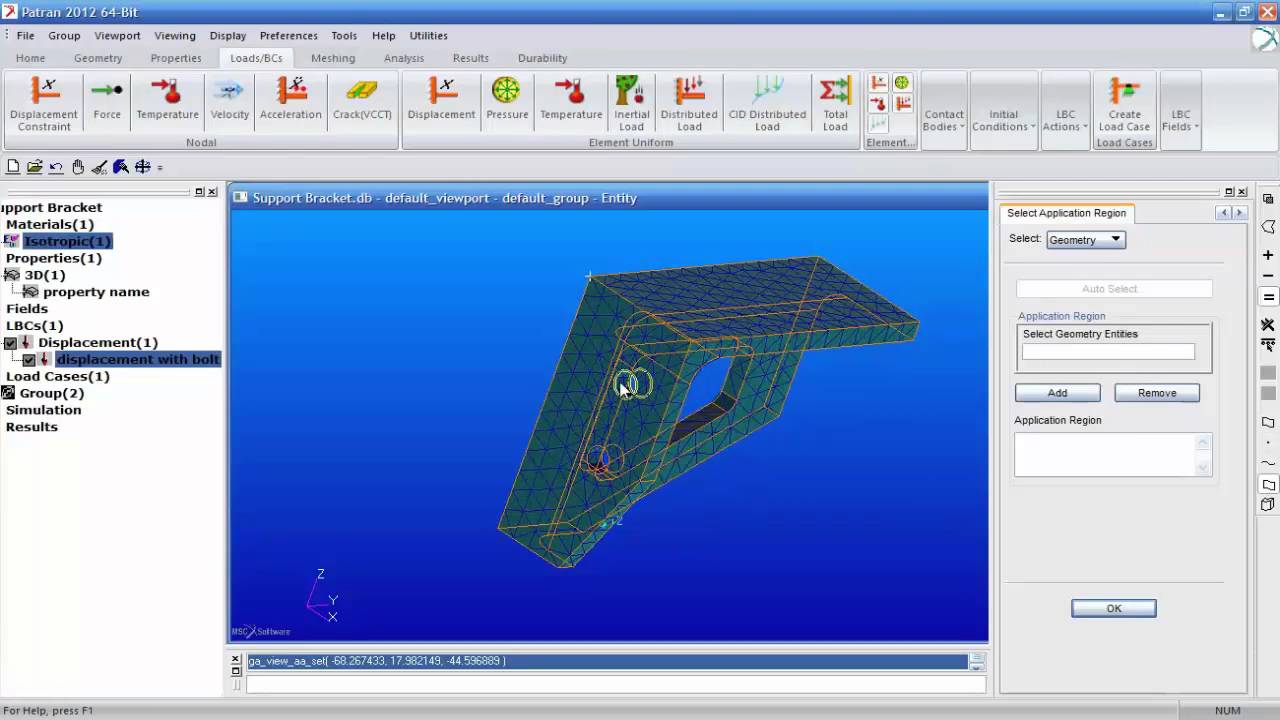The width and height of the screenshot is (1280, 720).
Task: Switch to the Analysis ribbon tab
Action: tap(404, 58)
